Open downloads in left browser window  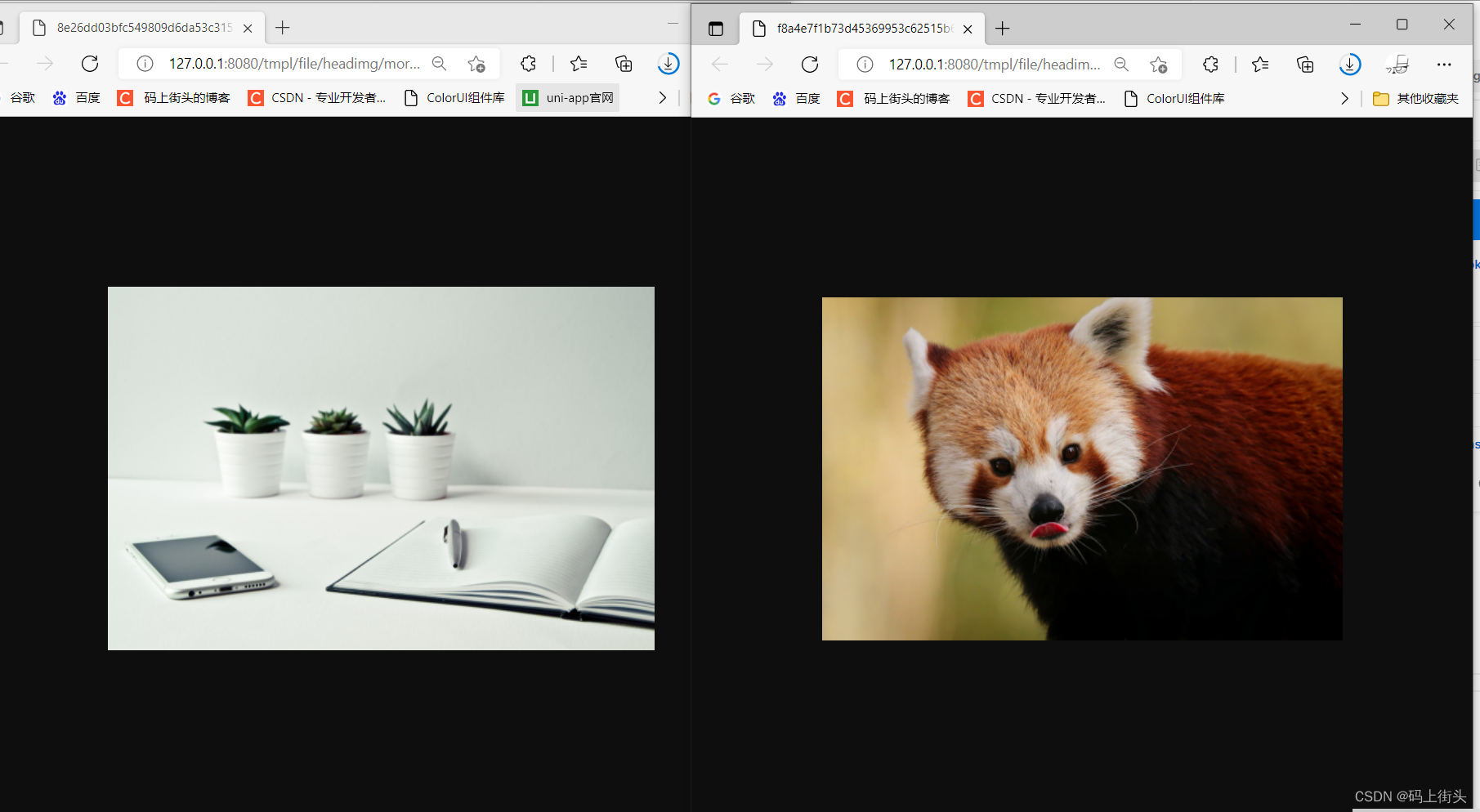[668, 64]
